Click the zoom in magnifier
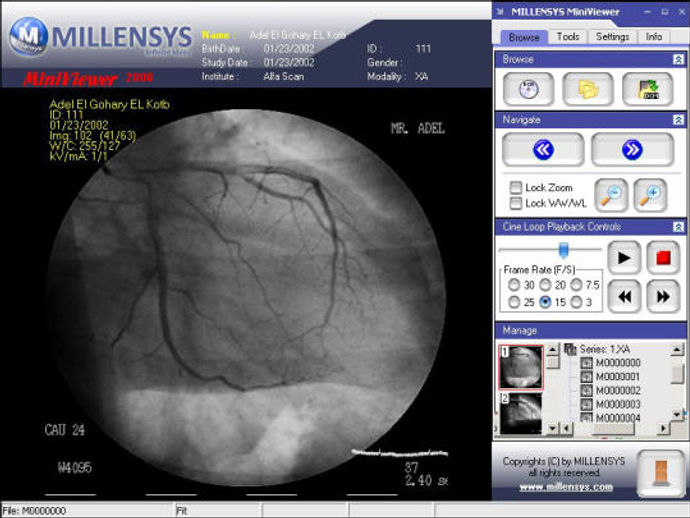Screen dimensions: 690x518 click(x=650, y=195)
